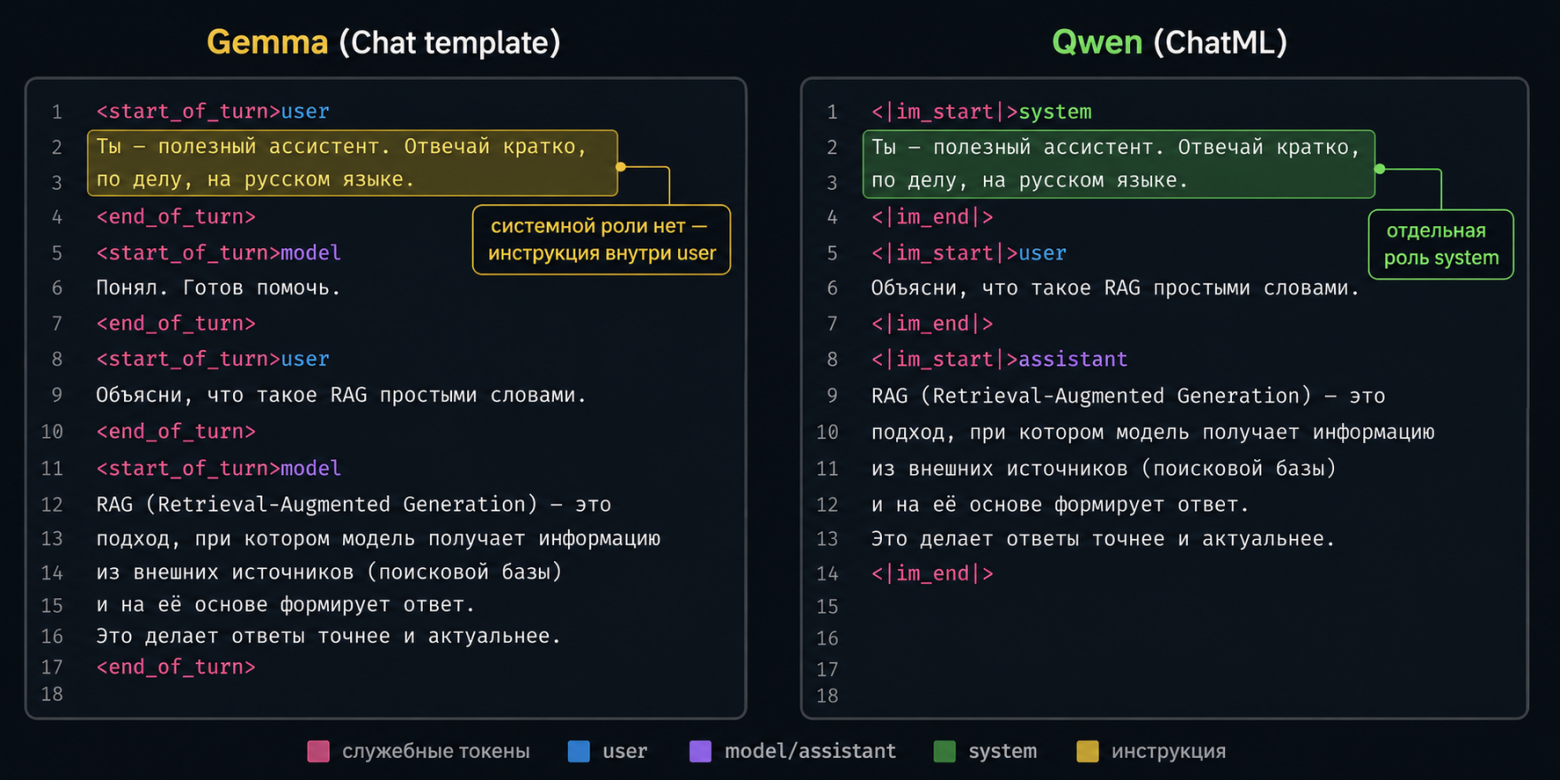Click the yellow dot connector on Gemma instruction
The height and width of the screenshot is (780, 1560).
620,167
